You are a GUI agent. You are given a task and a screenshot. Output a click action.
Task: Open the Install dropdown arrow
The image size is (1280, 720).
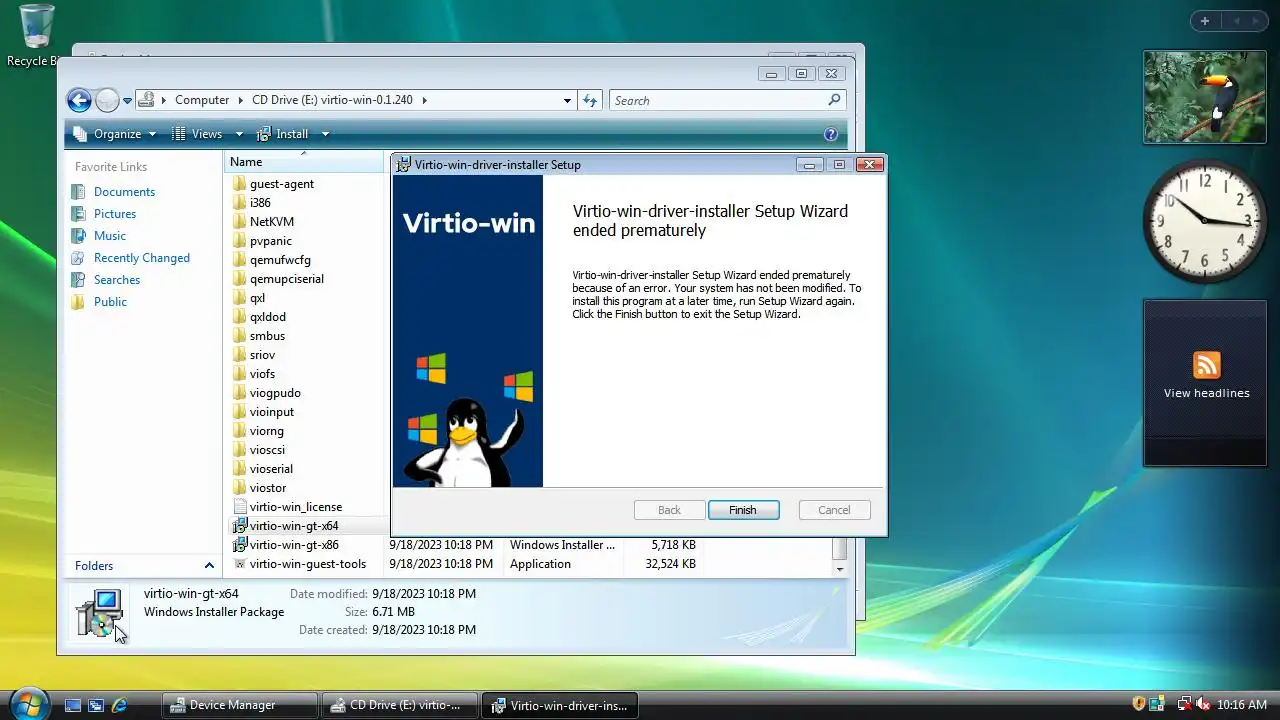tap(325, 134)
